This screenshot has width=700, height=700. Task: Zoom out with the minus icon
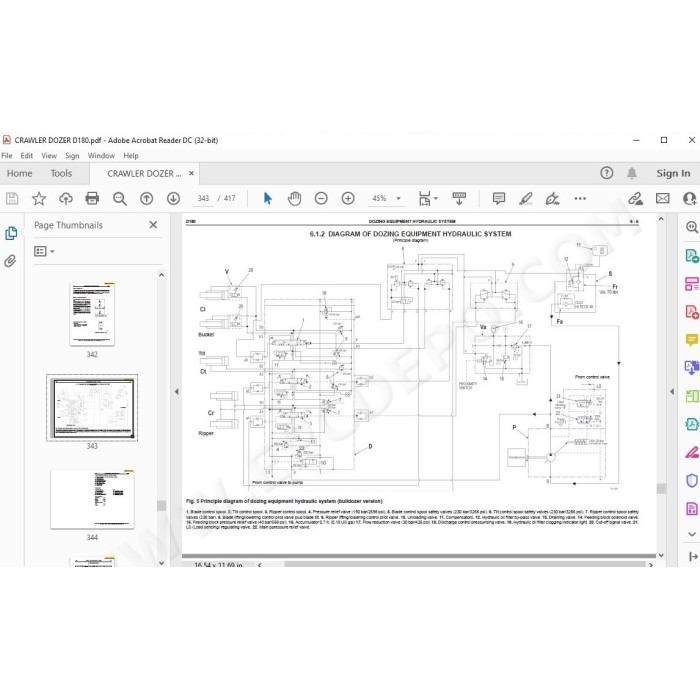click(x=321, y=198)
